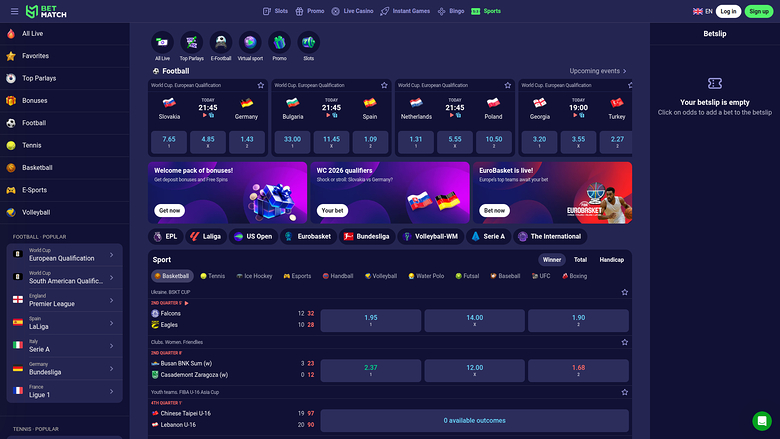
Task: Open the EPL quick league chip
Action: 166,237
